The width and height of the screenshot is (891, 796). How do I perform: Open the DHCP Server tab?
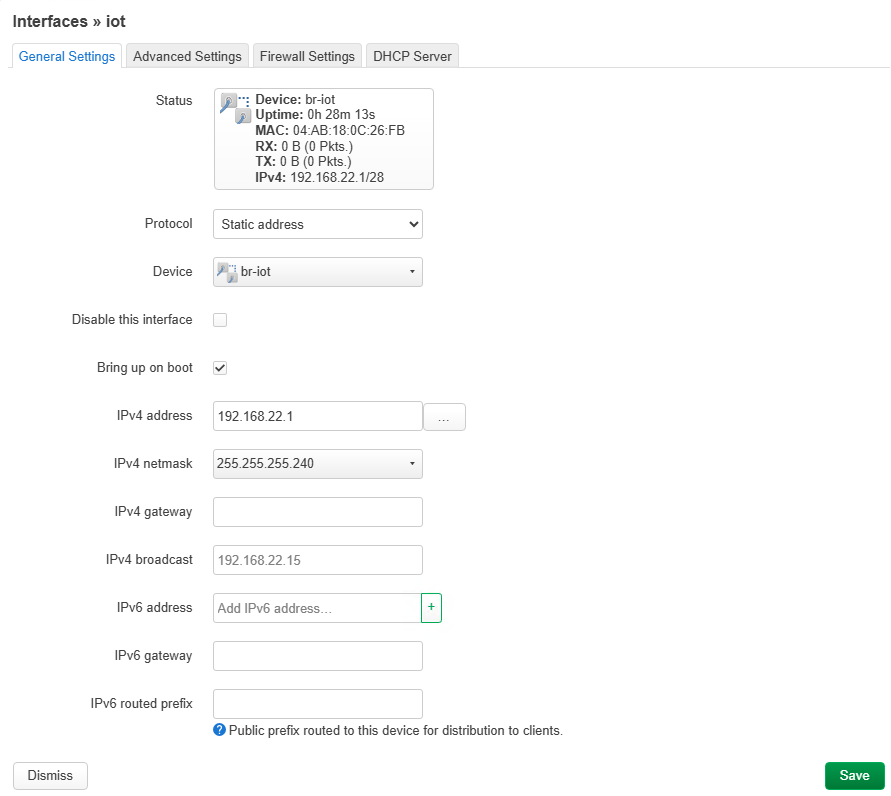pos(412,56)
